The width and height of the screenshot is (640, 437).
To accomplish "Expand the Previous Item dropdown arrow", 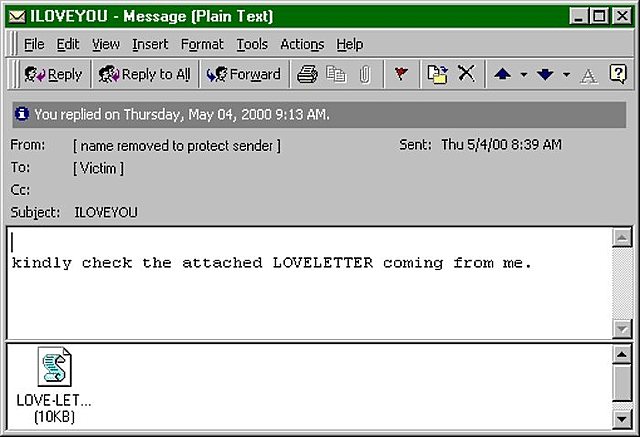I will point(524,75).
